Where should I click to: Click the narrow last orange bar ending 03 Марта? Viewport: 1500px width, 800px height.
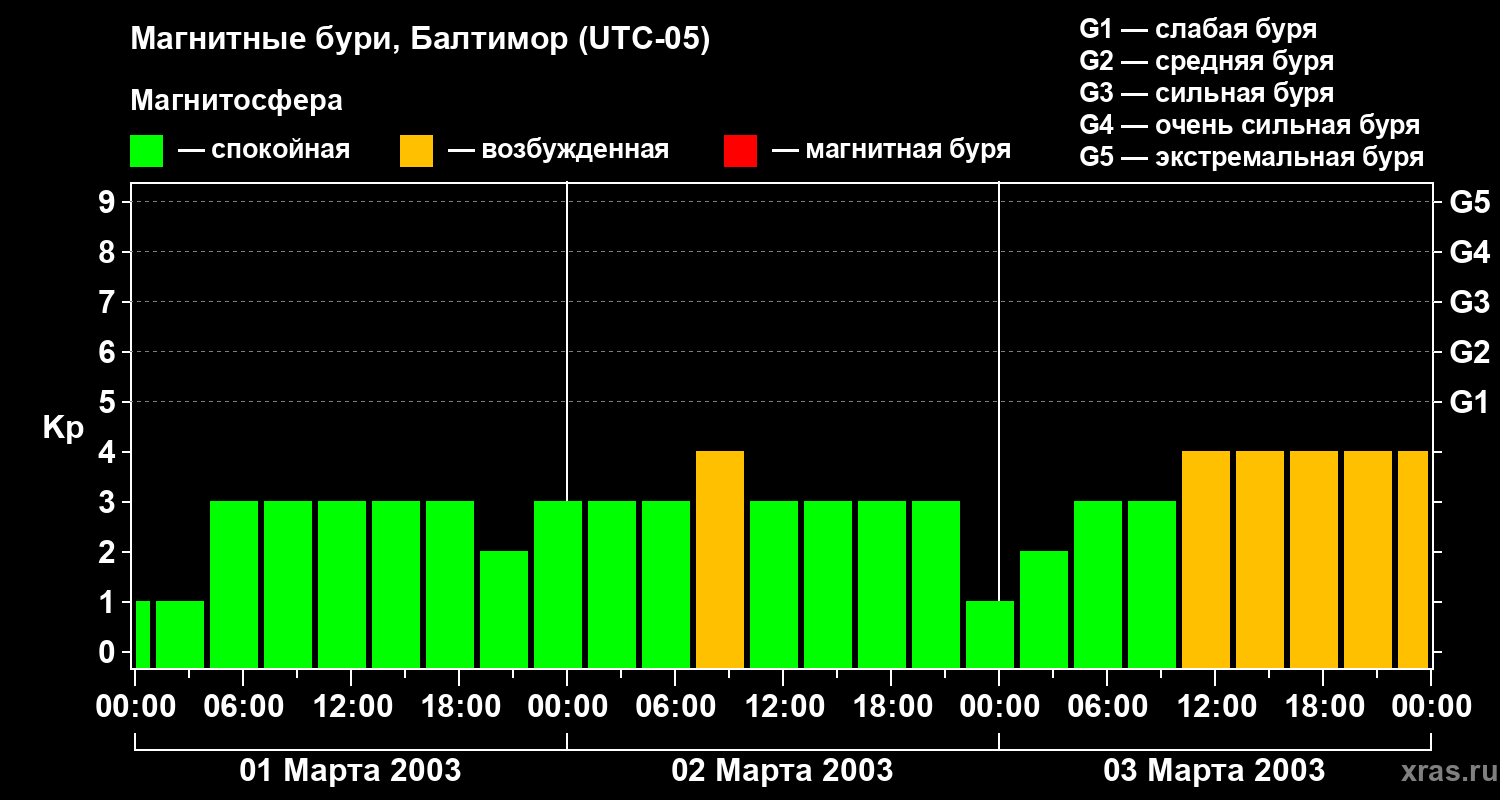[1413, 559]
